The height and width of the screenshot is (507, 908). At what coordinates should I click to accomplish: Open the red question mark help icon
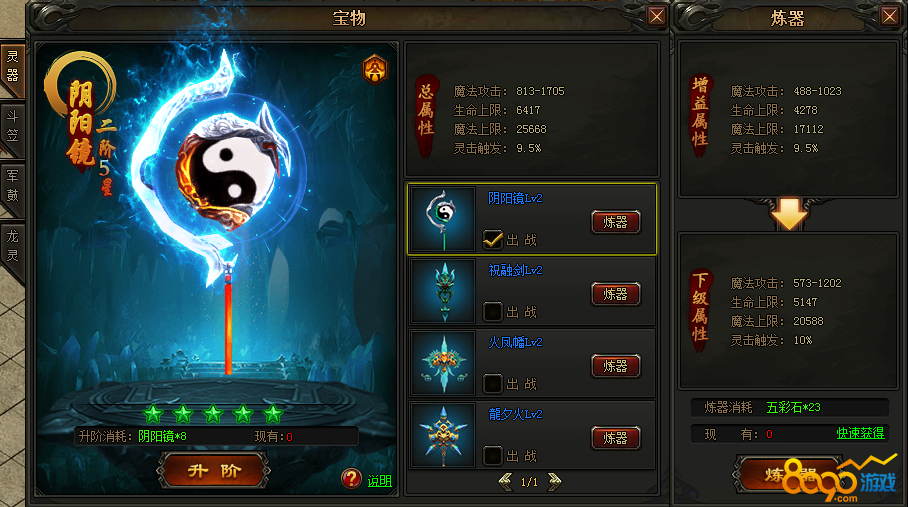(351, 479)
